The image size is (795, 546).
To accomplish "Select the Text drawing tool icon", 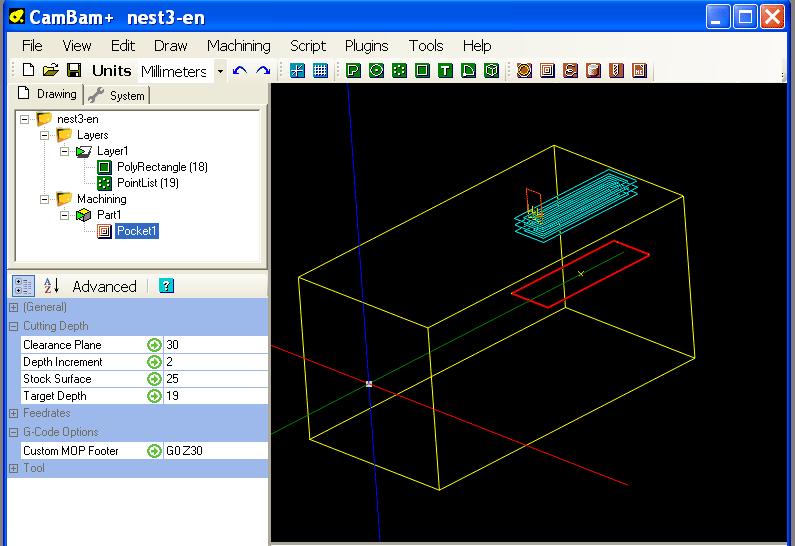I will click(x=445, y=71).
